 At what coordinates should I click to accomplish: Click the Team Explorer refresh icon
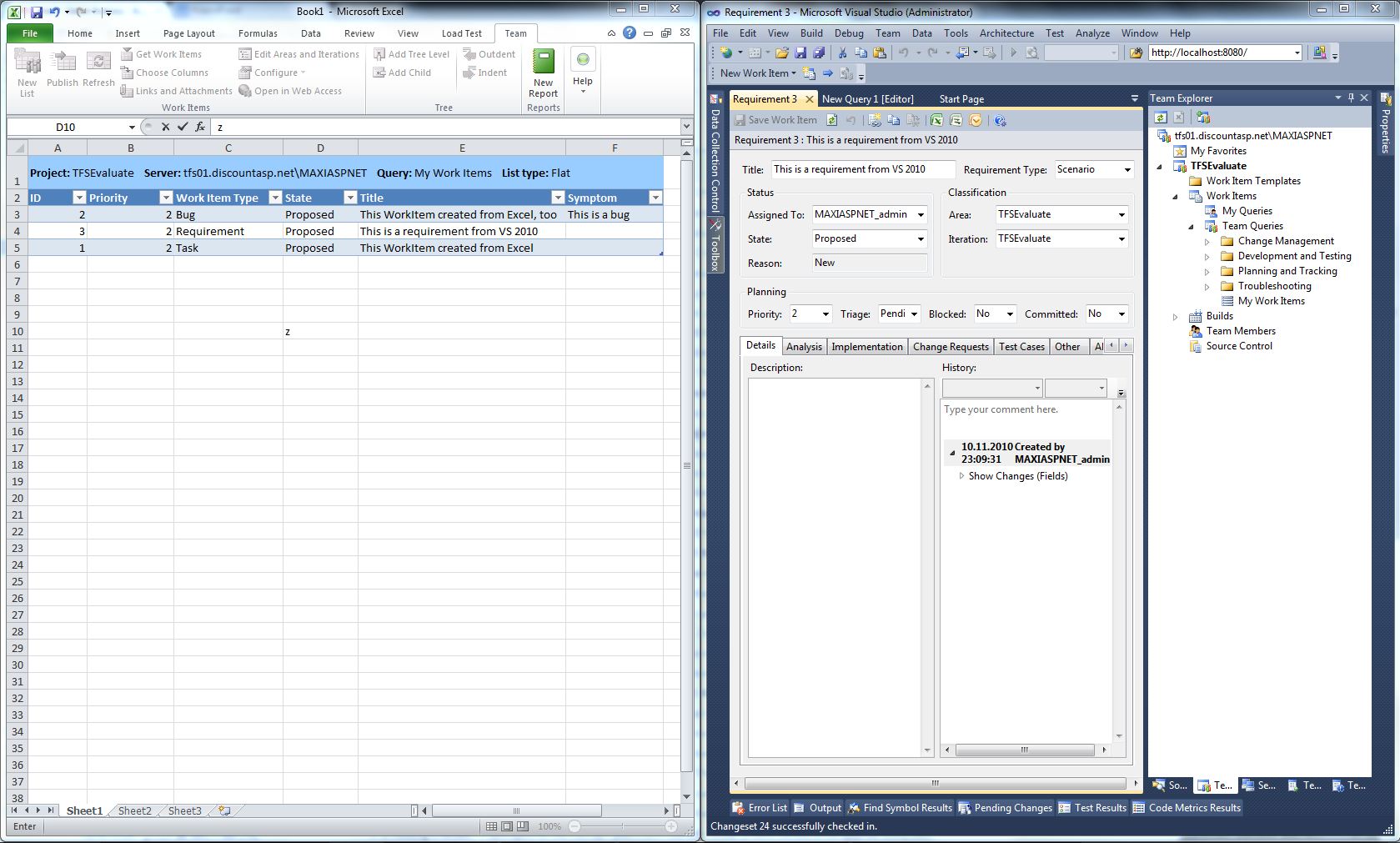pos(1161,118)
